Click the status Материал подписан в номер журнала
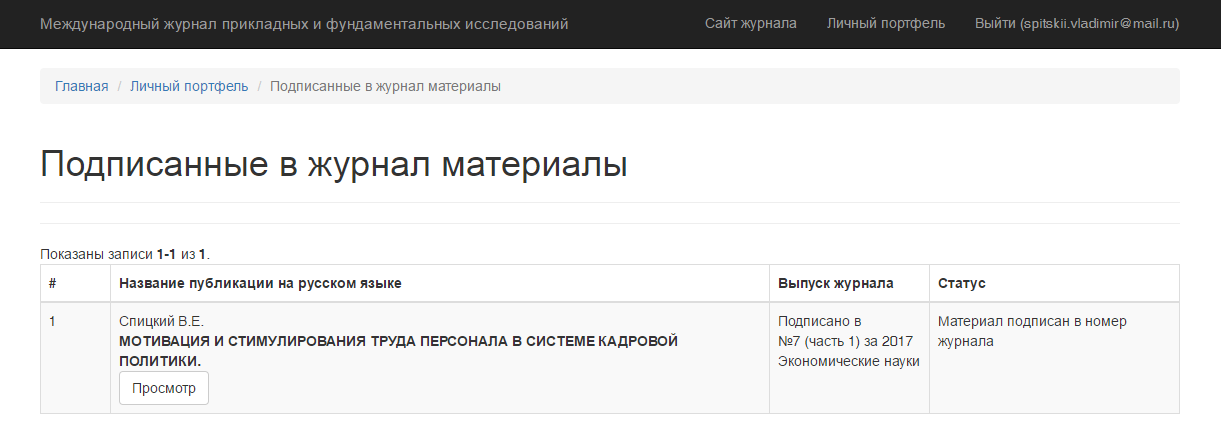Screen dimensions: 1221x447 click(1031, 331)
